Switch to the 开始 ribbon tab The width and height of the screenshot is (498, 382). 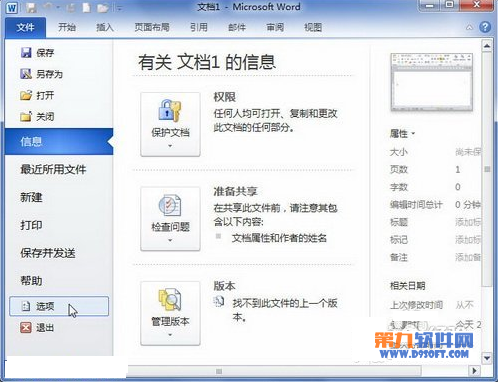coord(67,27)
